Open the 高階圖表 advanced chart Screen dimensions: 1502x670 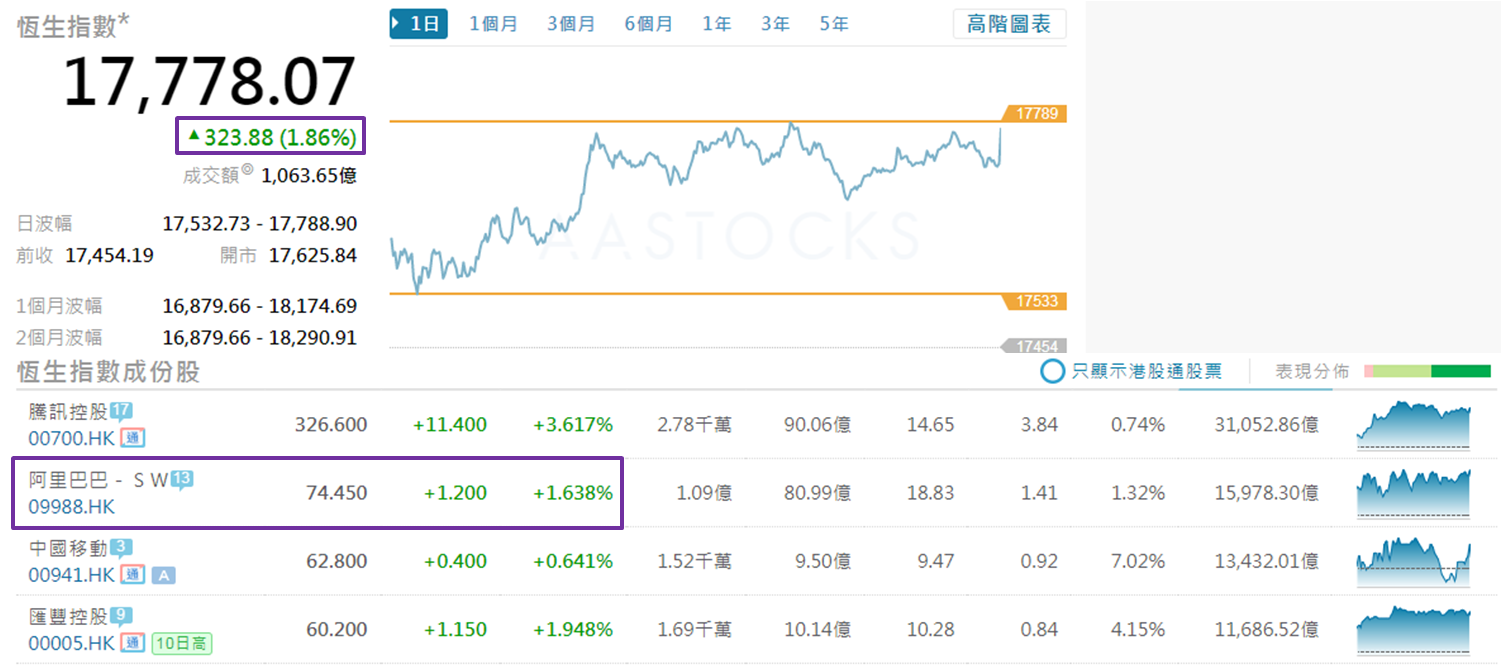click(x=1009, y=24)
